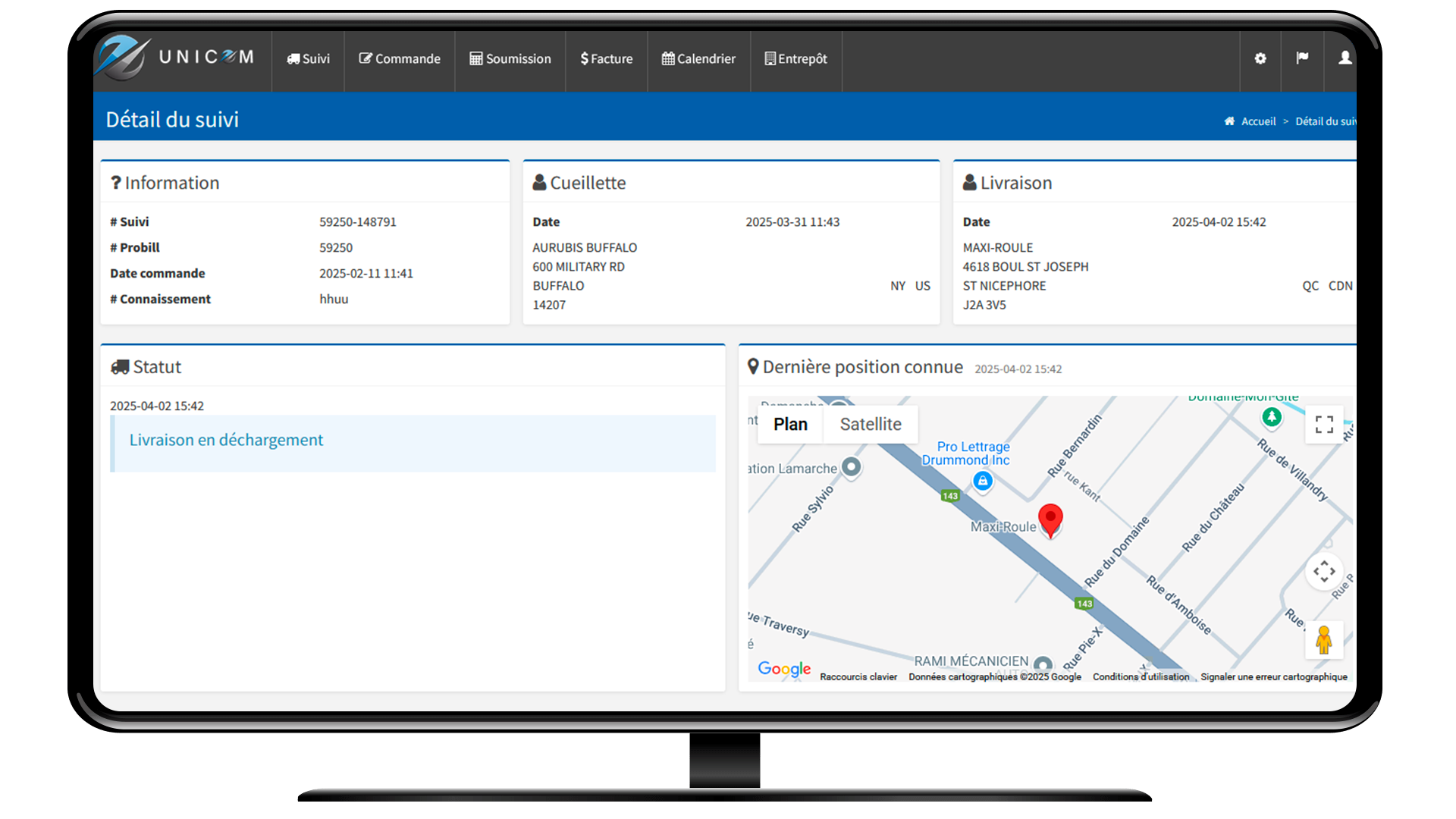Click Signaler une erreur cartographique
The width and height of the screenshot is (1456, 819).
coord(1274,676)
